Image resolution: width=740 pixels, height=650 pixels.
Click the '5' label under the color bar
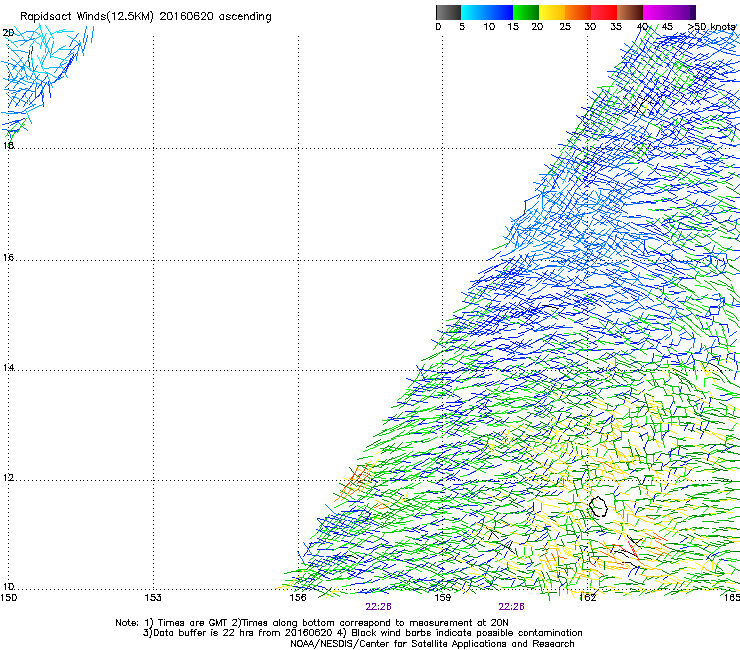point(462,26)
